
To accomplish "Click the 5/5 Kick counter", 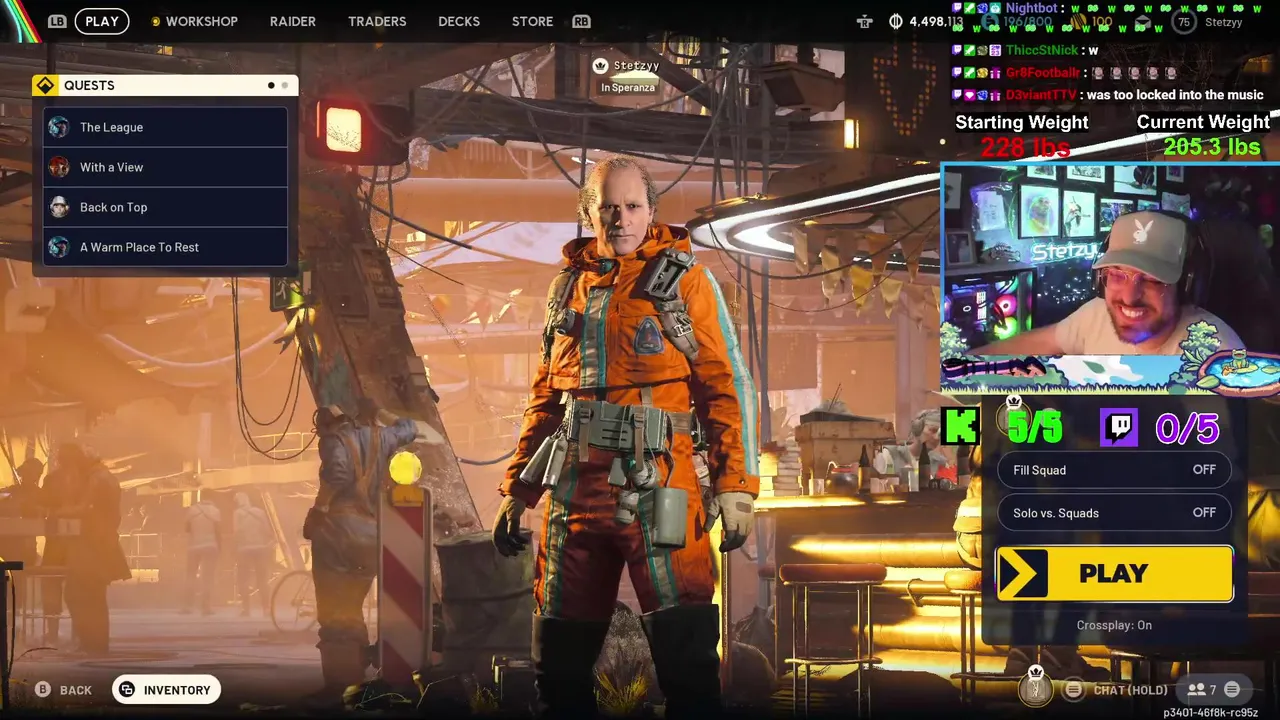I will (1035, 428).
